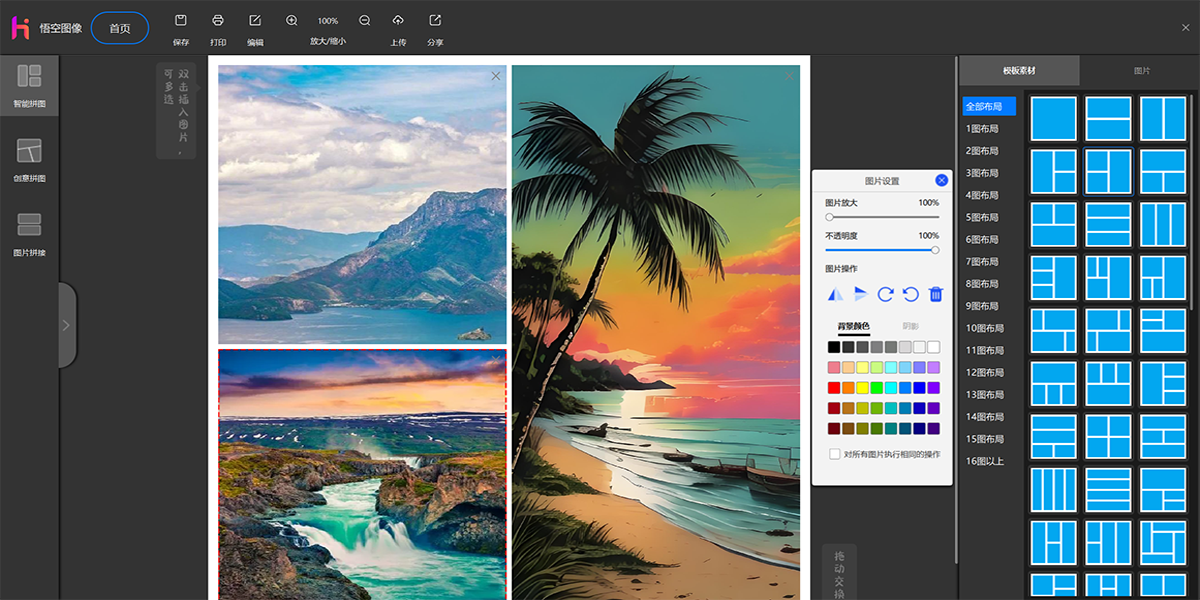Flip image horizontally in 图片操作
Image resolution: width=1200 pixels, height=600 pixels.
pyautogui.click(x=835, y=294)
